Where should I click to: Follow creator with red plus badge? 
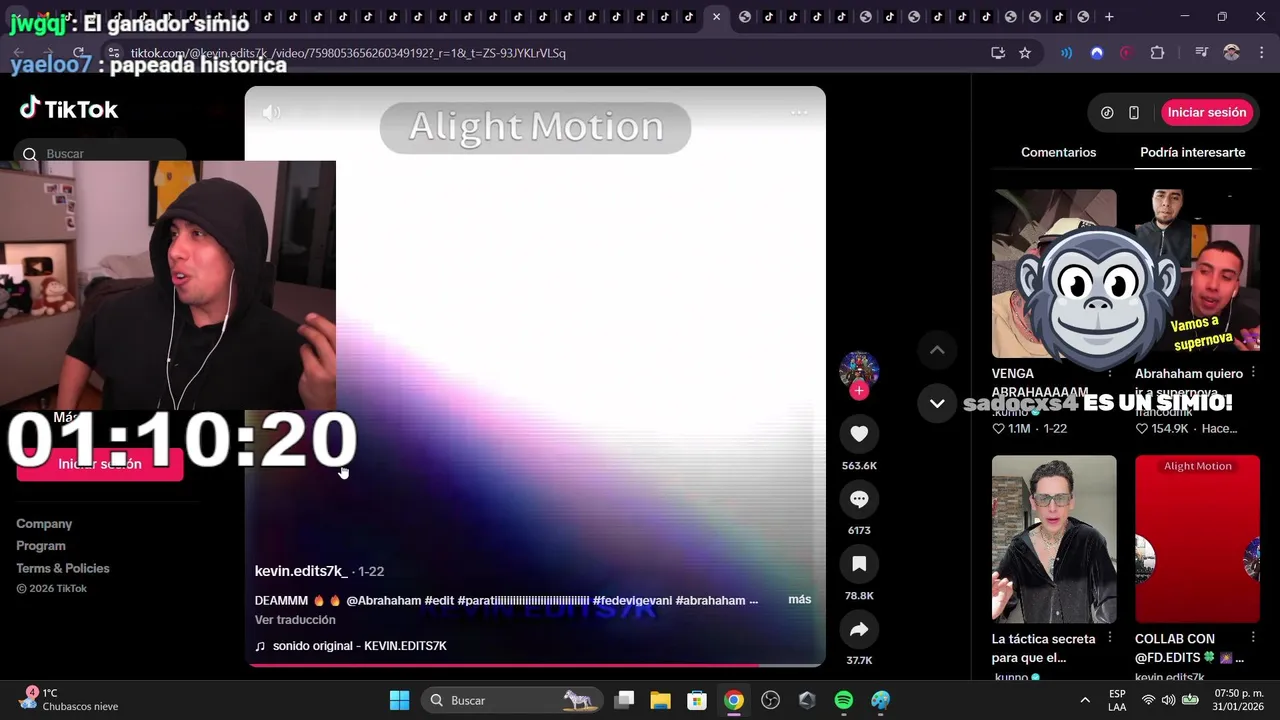(859, 391)
